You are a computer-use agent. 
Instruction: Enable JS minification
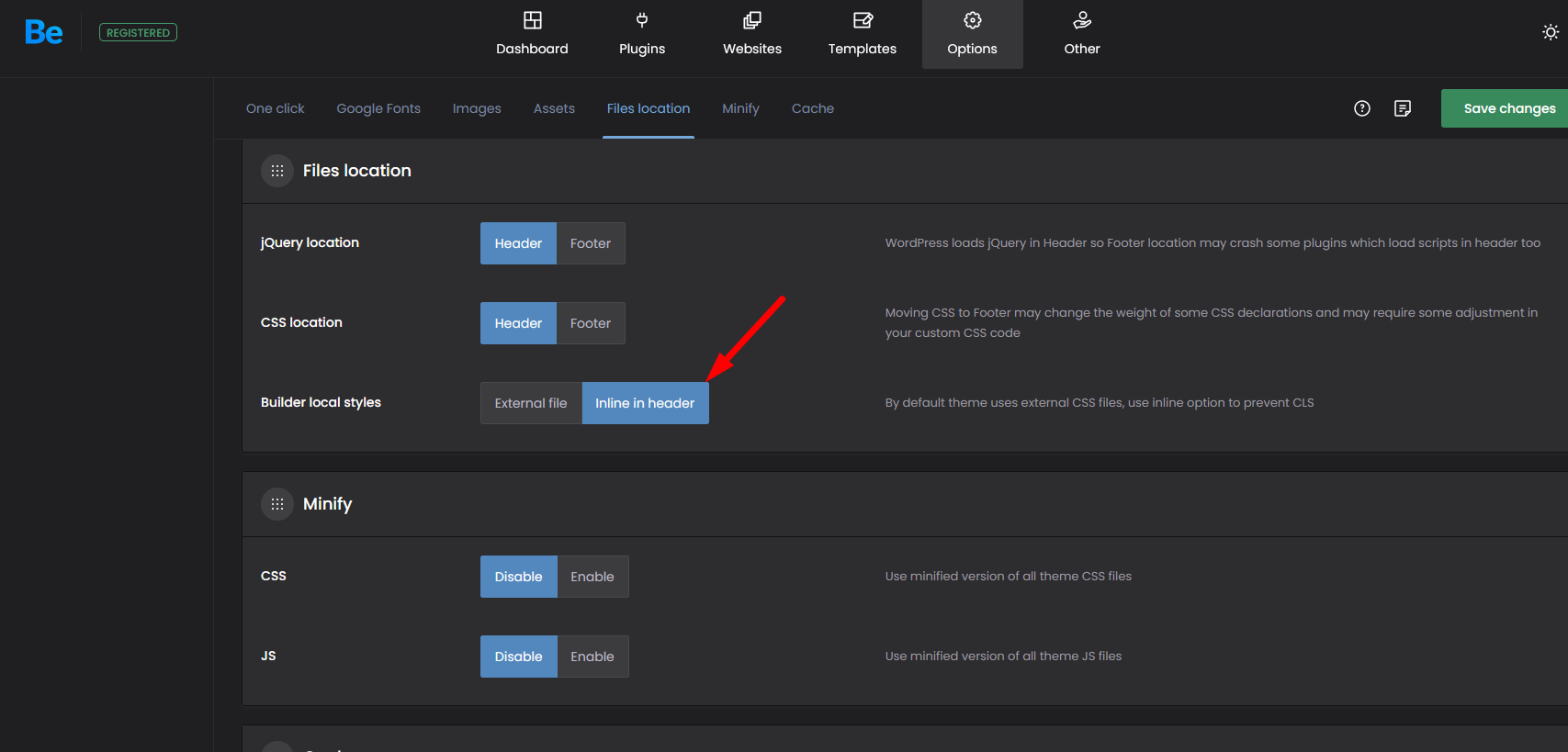pos(592,657)
